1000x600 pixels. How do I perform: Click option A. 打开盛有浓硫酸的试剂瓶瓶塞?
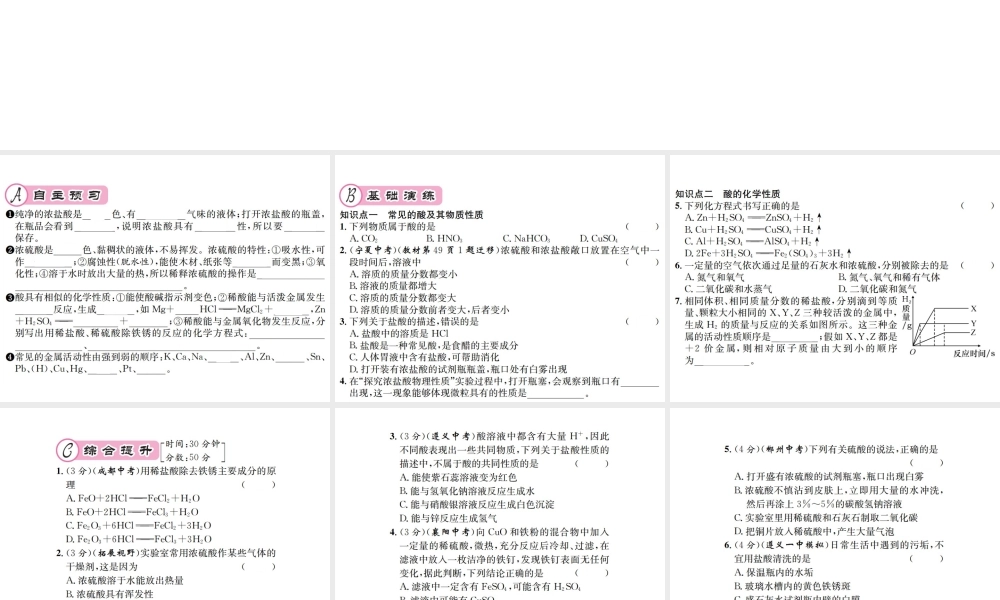829,476
